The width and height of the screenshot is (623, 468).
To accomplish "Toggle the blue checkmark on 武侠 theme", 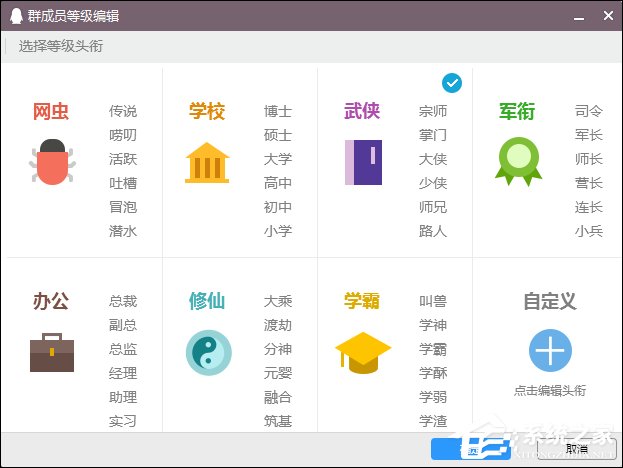I will tap(451, 83).
